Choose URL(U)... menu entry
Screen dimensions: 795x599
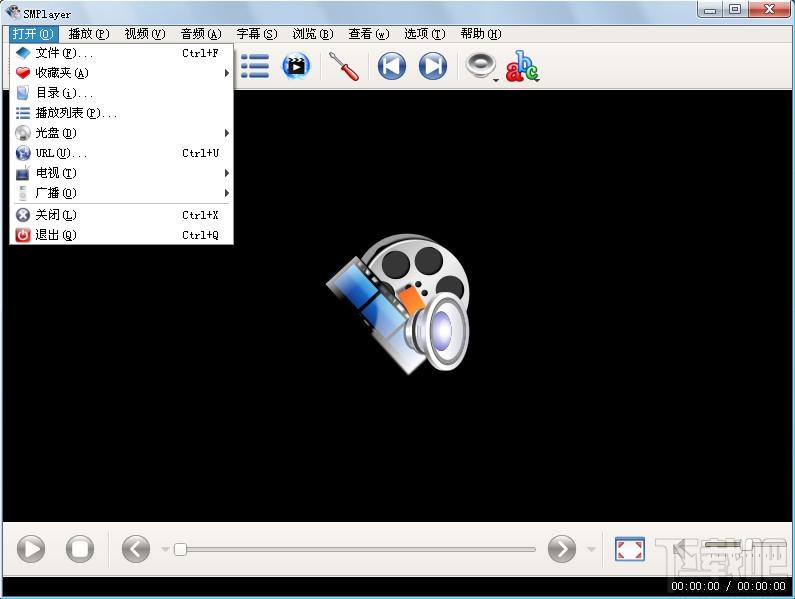[x=122, y=153]
